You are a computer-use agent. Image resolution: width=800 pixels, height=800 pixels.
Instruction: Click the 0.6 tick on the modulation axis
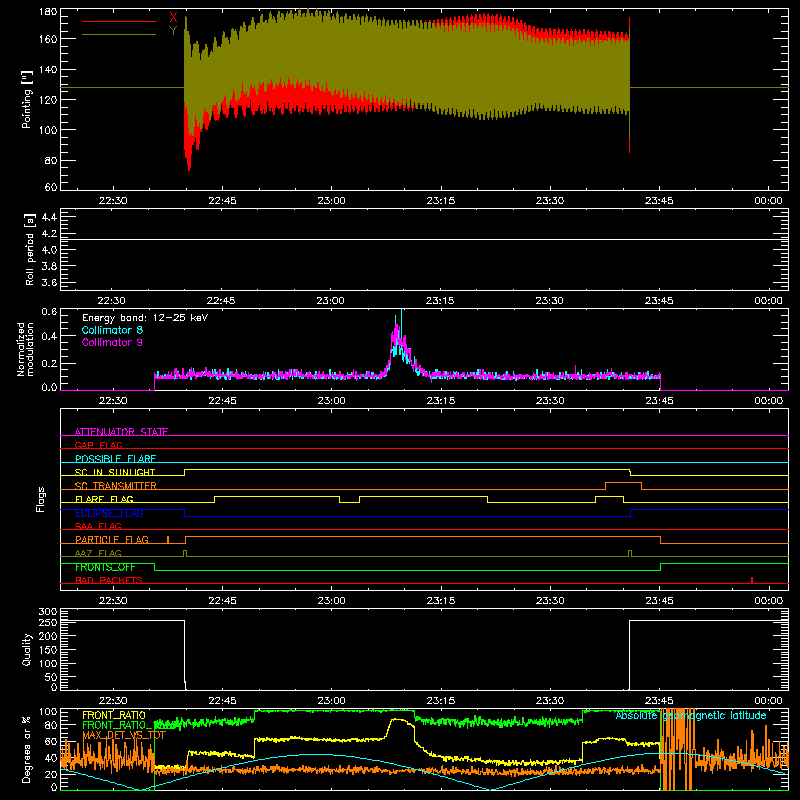coord(49,312)
